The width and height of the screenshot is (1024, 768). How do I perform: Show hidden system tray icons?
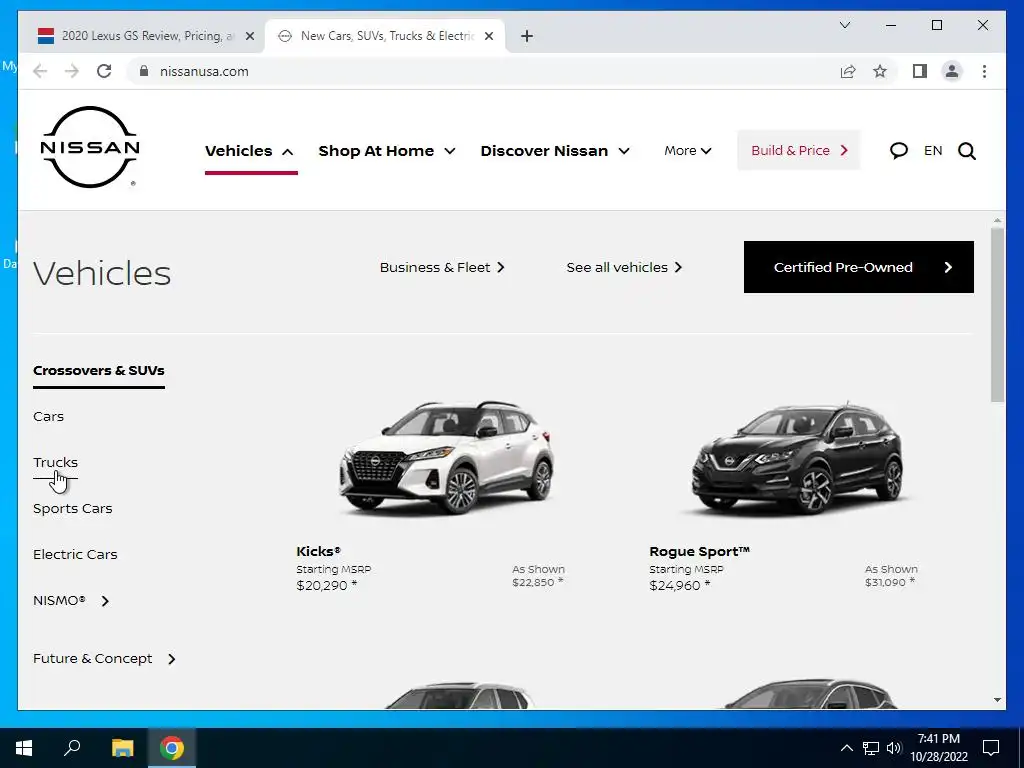click(x=846, y=748)
